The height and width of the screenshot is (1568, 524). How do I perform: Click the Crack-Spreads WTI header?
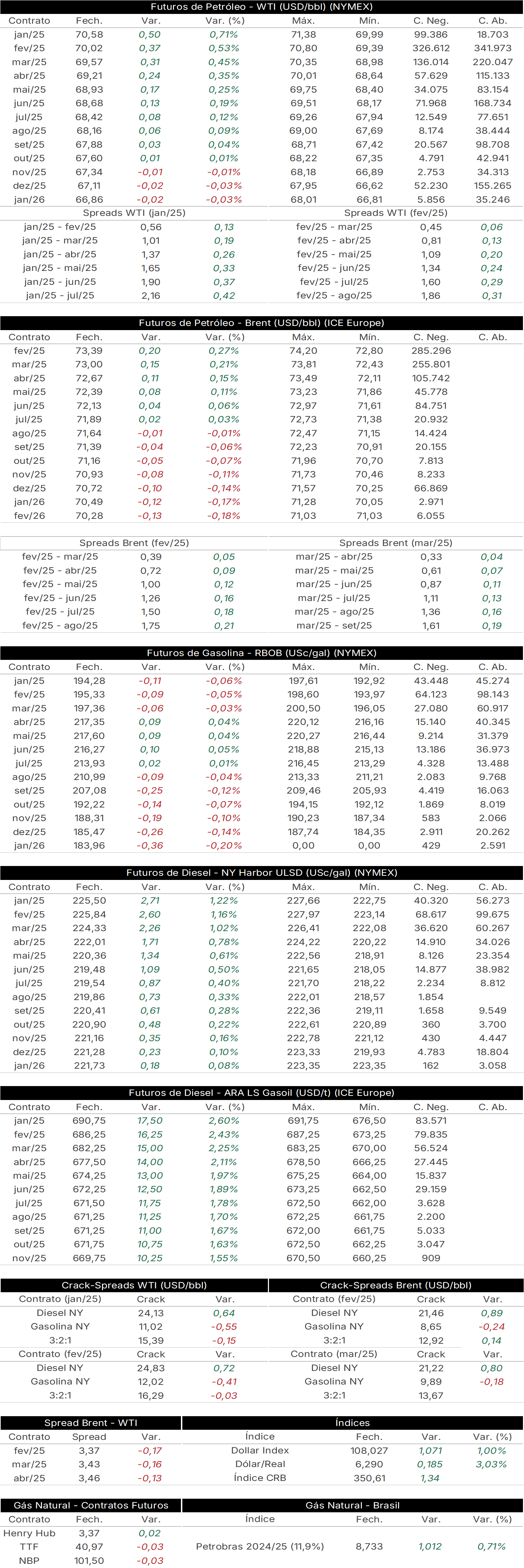point(134,1286)
